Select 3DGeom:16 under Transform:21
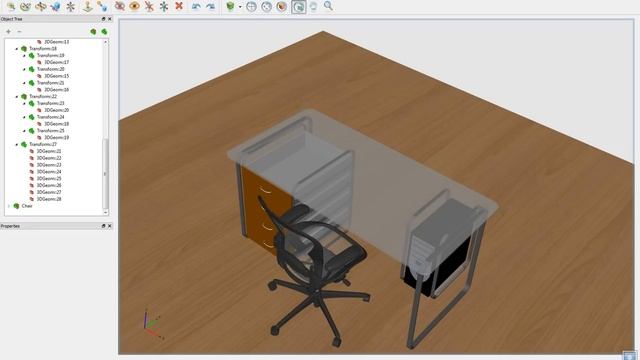This screenshot has width=640, height=360. [x=56, y=89]
